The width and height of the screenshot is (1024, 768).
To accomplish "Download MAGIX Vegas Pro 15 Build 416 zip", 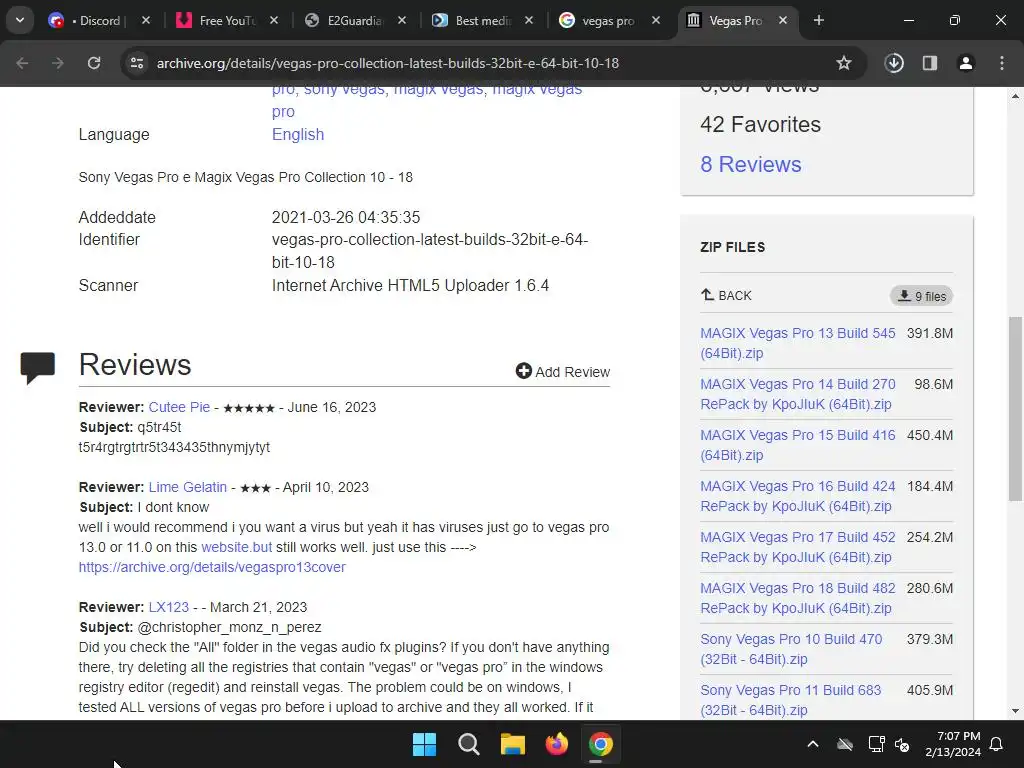I will click(797, 445).
